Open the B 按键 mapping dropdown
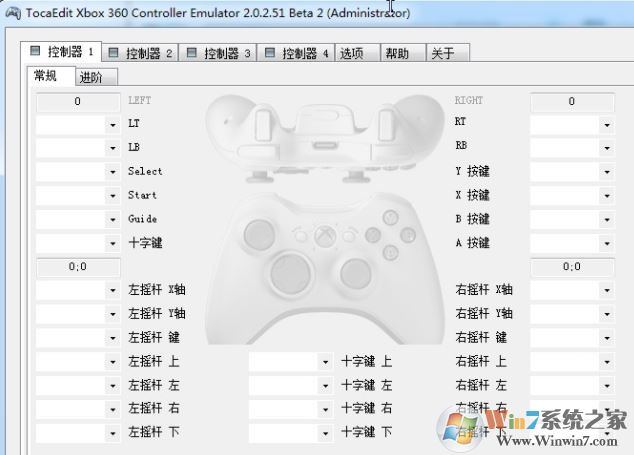This screenshot has height=455, width=634. (572, 220)
